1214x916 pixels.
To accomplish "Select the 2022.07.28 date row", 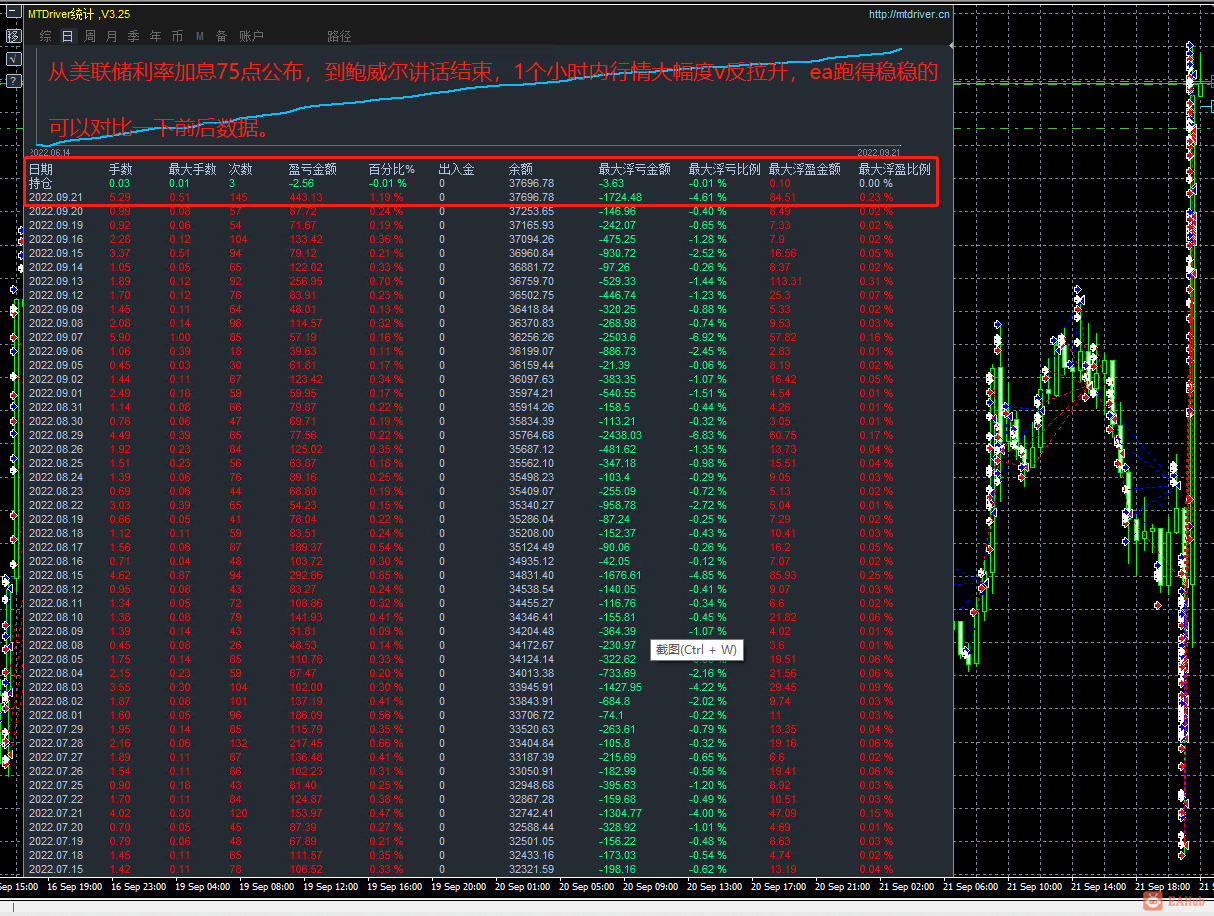I will [55, 744].
